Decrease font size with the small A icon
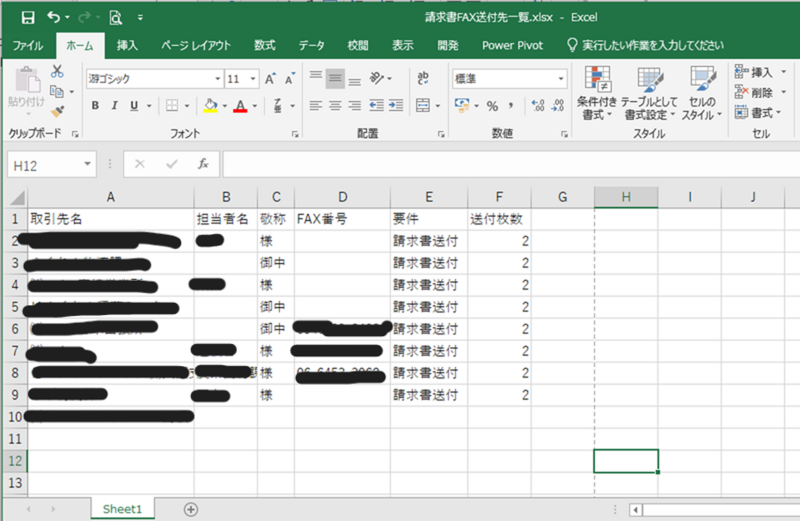This screenshot has height=521, width=800. 290,79
